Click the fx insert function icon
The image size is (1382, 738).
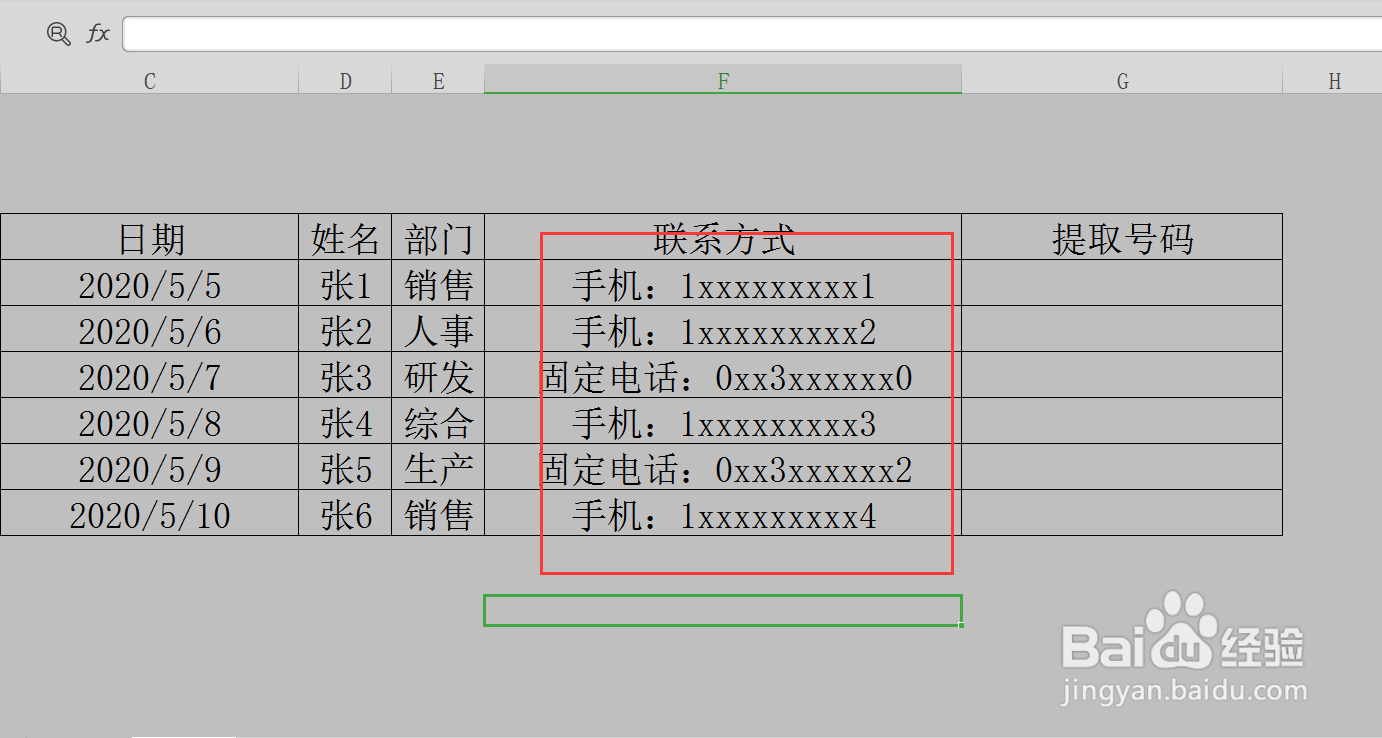pos(96,33)
